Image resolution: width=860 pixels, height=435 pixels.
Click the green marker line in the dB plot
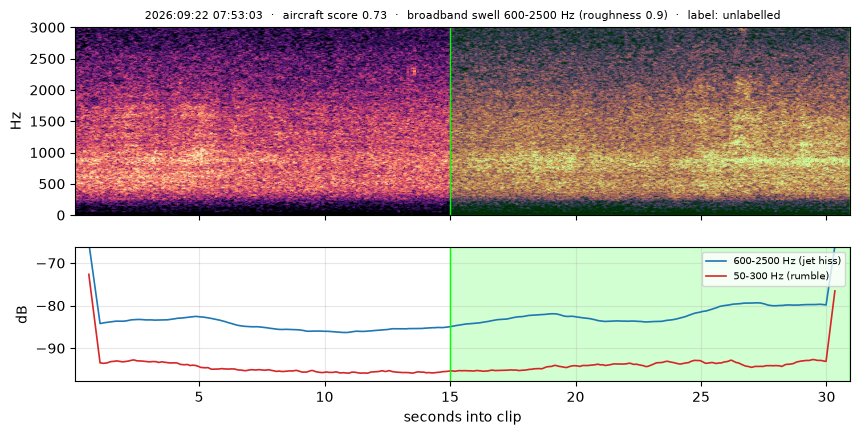[450, 314]
